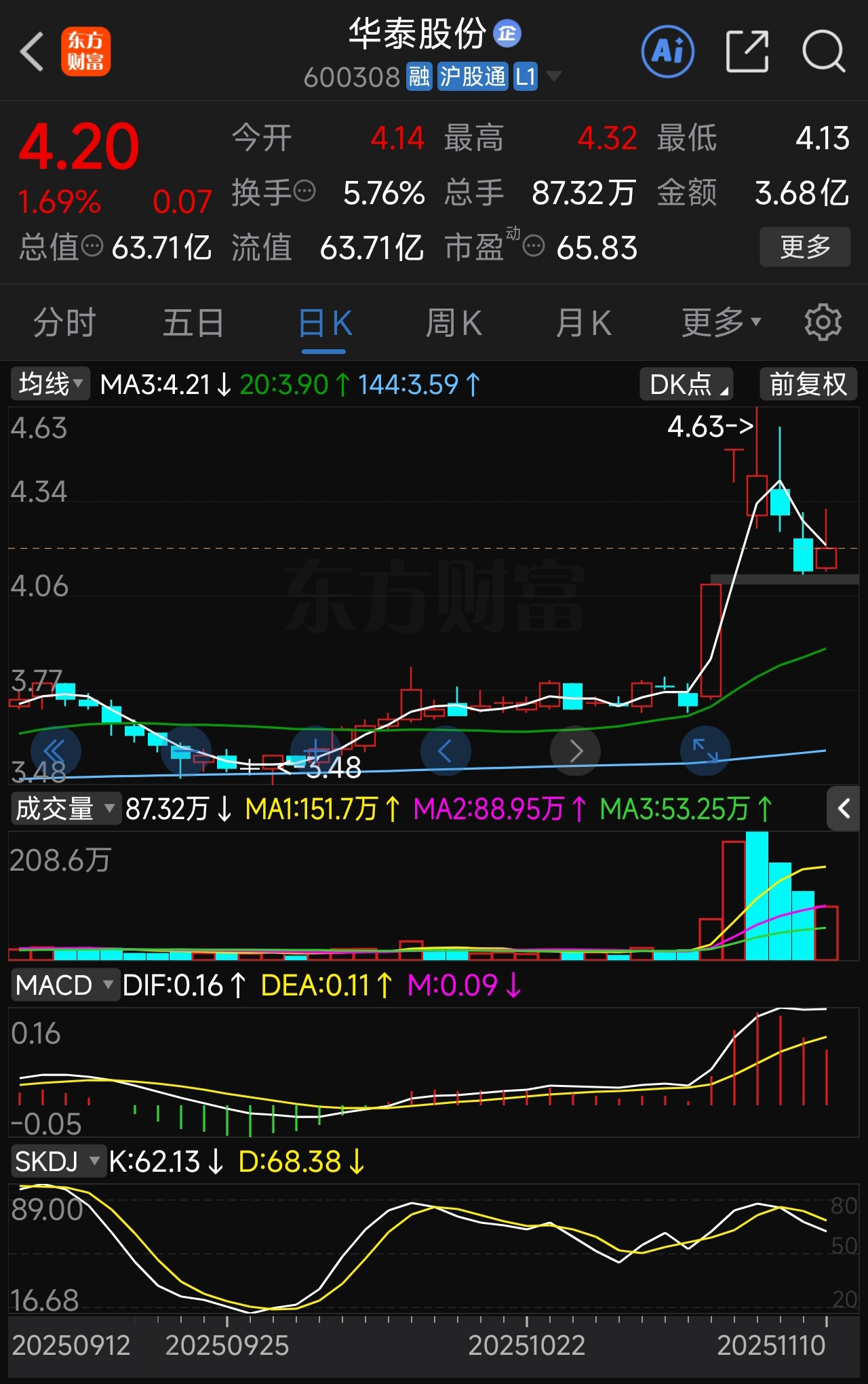Move chart right with arrow button
This screenshot has height=1384, width=868.
pos(575,751)
